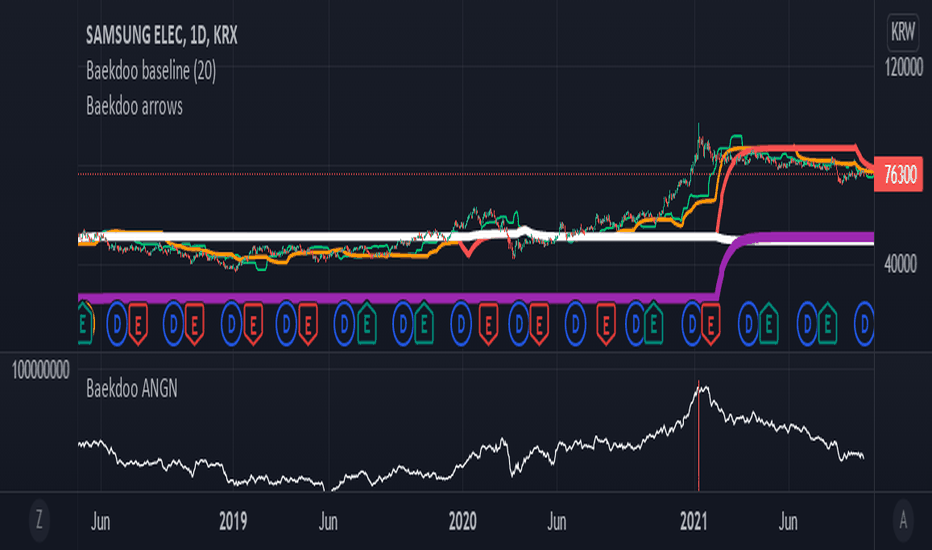Open the dividend D marker just before 2020

coord(461,324)
